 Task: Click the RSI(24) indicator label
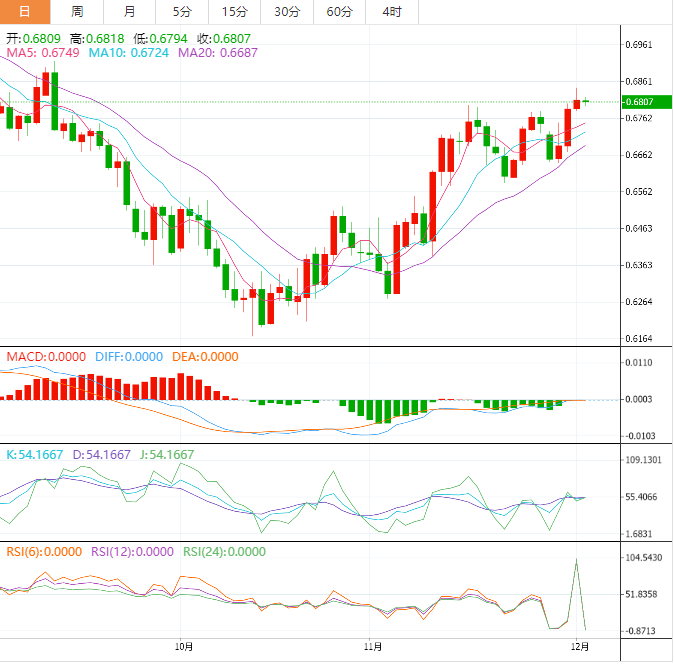pos(224,551)
